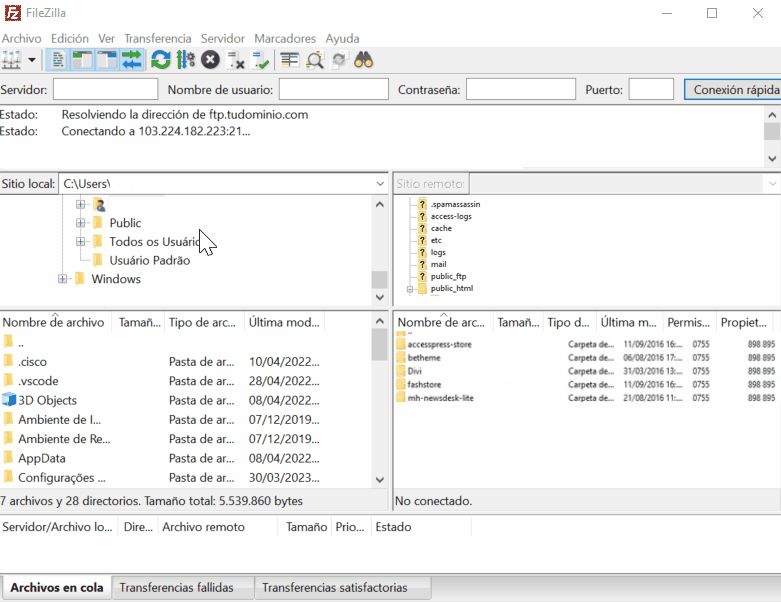Select 3D Objects folder
781x602 pixels.
(47, 400)
